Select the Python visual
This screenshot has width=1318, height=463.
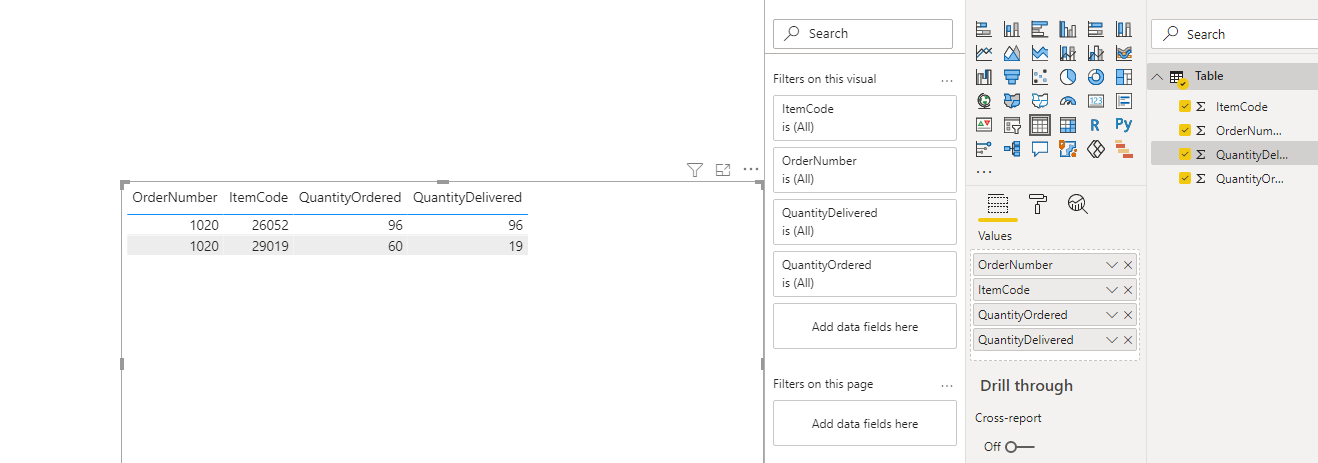[x=1124, y=125]
